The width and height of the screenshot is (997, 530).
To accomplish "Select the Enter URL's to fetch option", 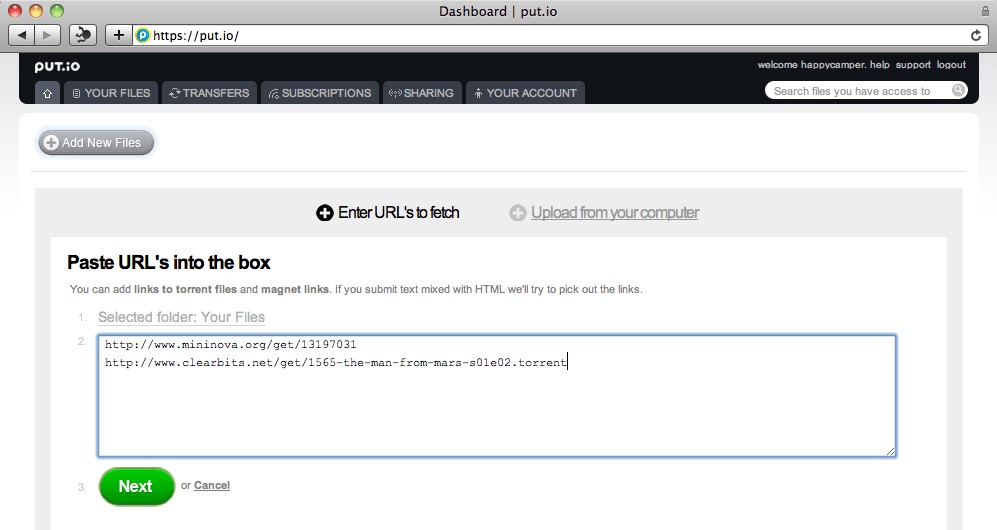I will point(387,212).
